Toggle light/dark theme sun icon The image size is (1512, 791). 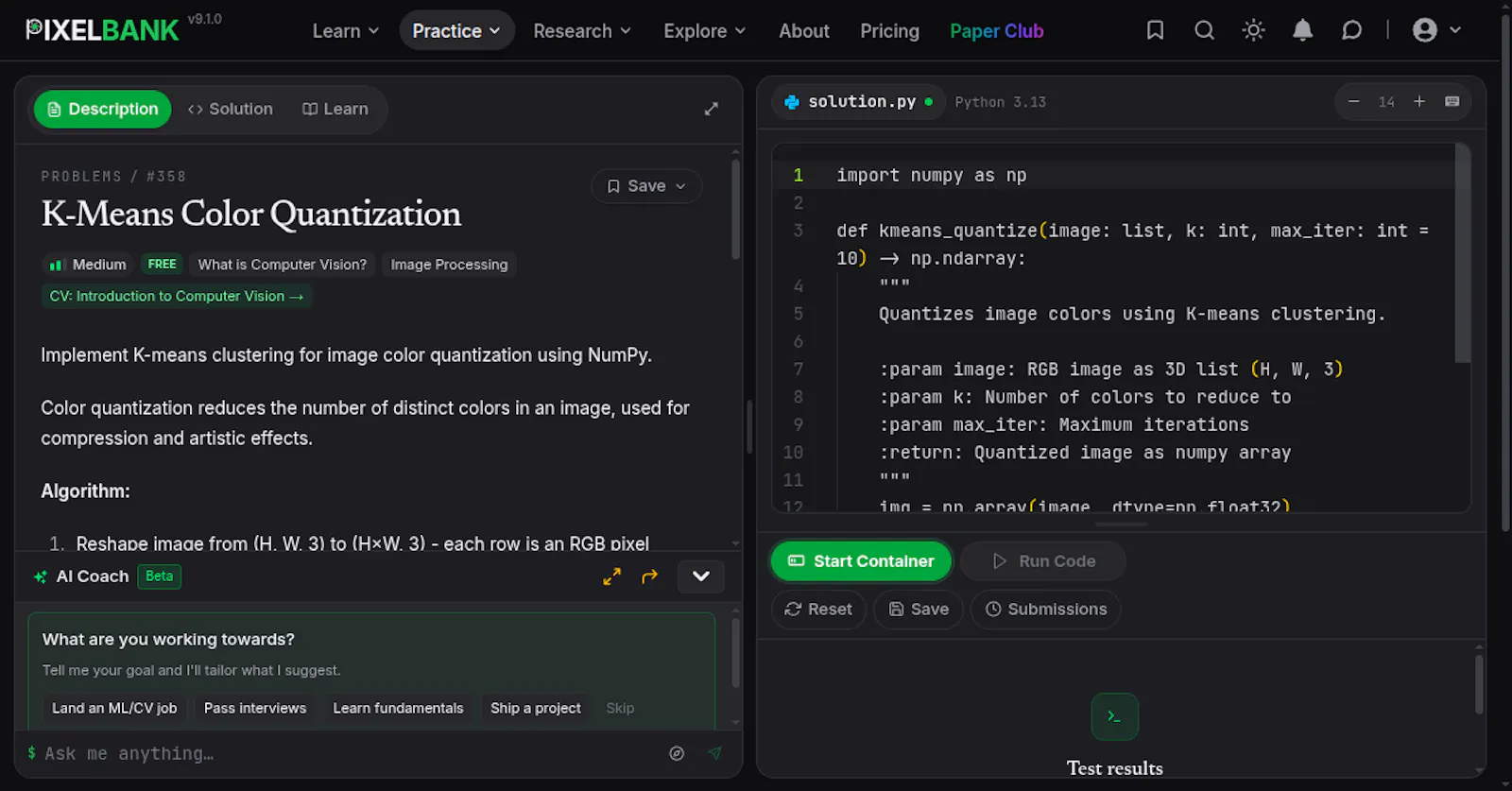click(1253, 30)
